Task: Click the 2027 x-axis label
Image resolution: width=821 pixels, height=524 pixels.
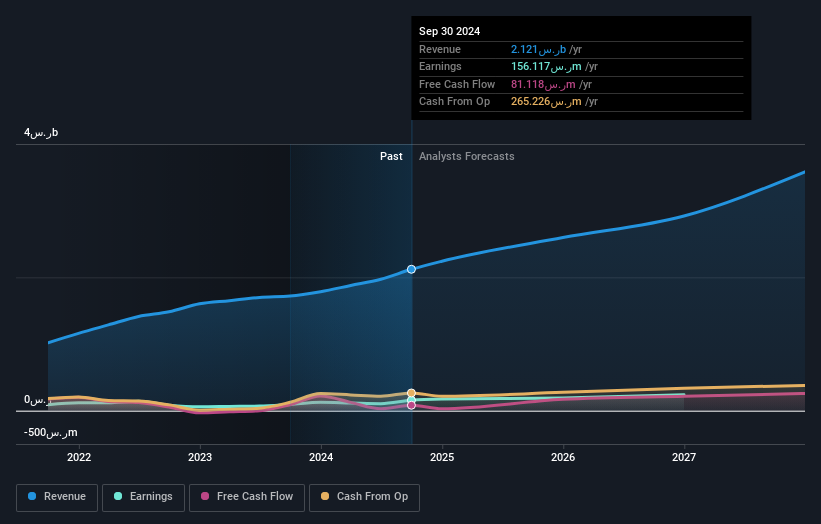Action: (x=684, y=457)
